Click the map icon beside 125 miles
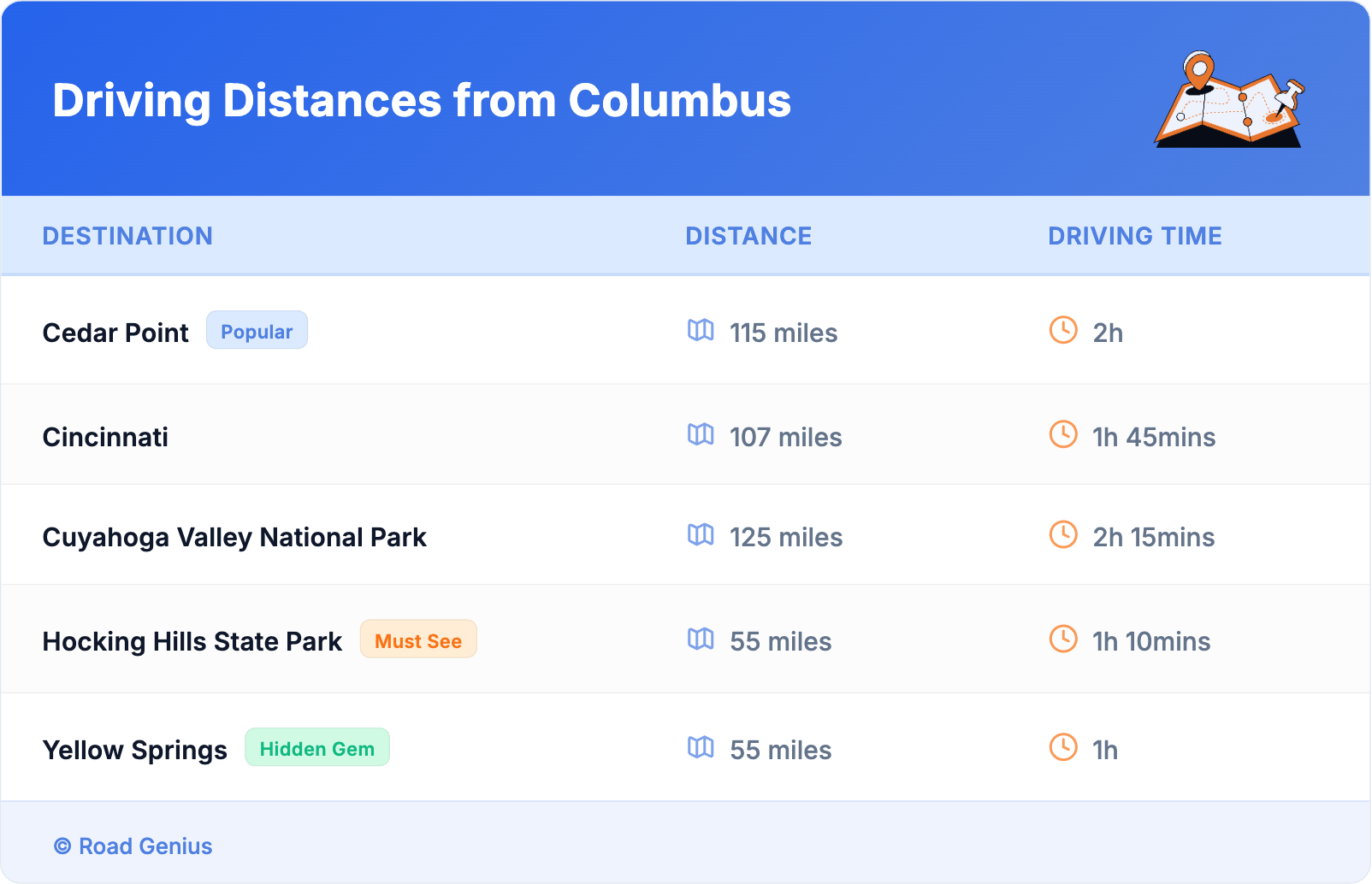Viewport: 1372px width, 884px height. (x=701, y=535)
